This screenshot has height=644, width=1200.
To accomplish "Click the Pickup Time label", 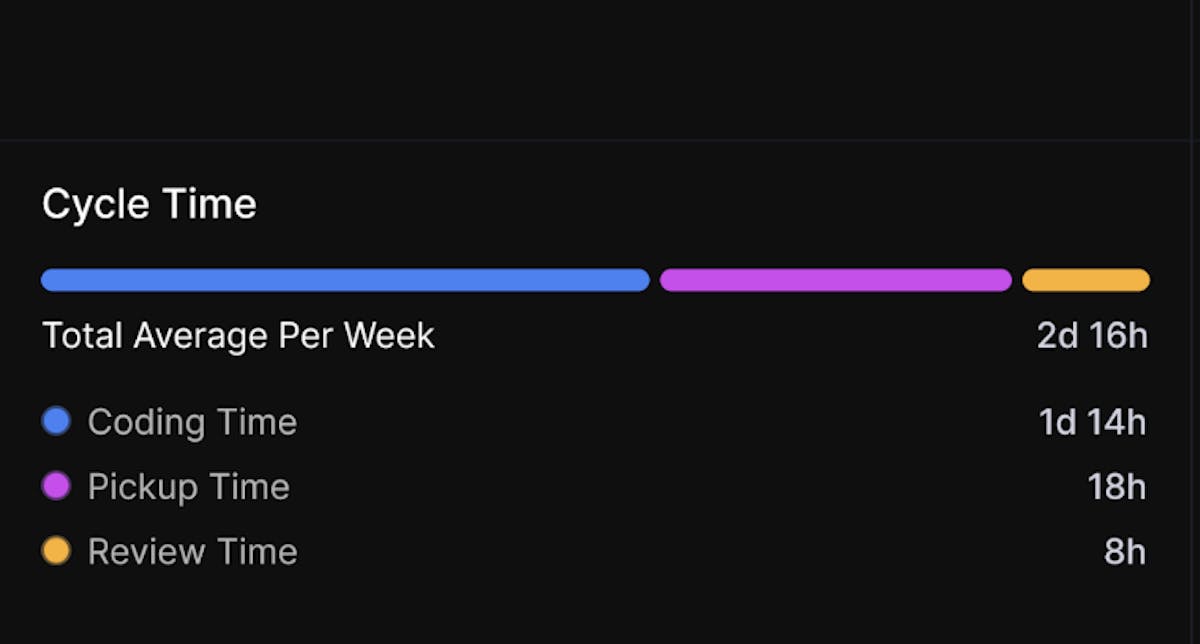I will click(188, 487).
